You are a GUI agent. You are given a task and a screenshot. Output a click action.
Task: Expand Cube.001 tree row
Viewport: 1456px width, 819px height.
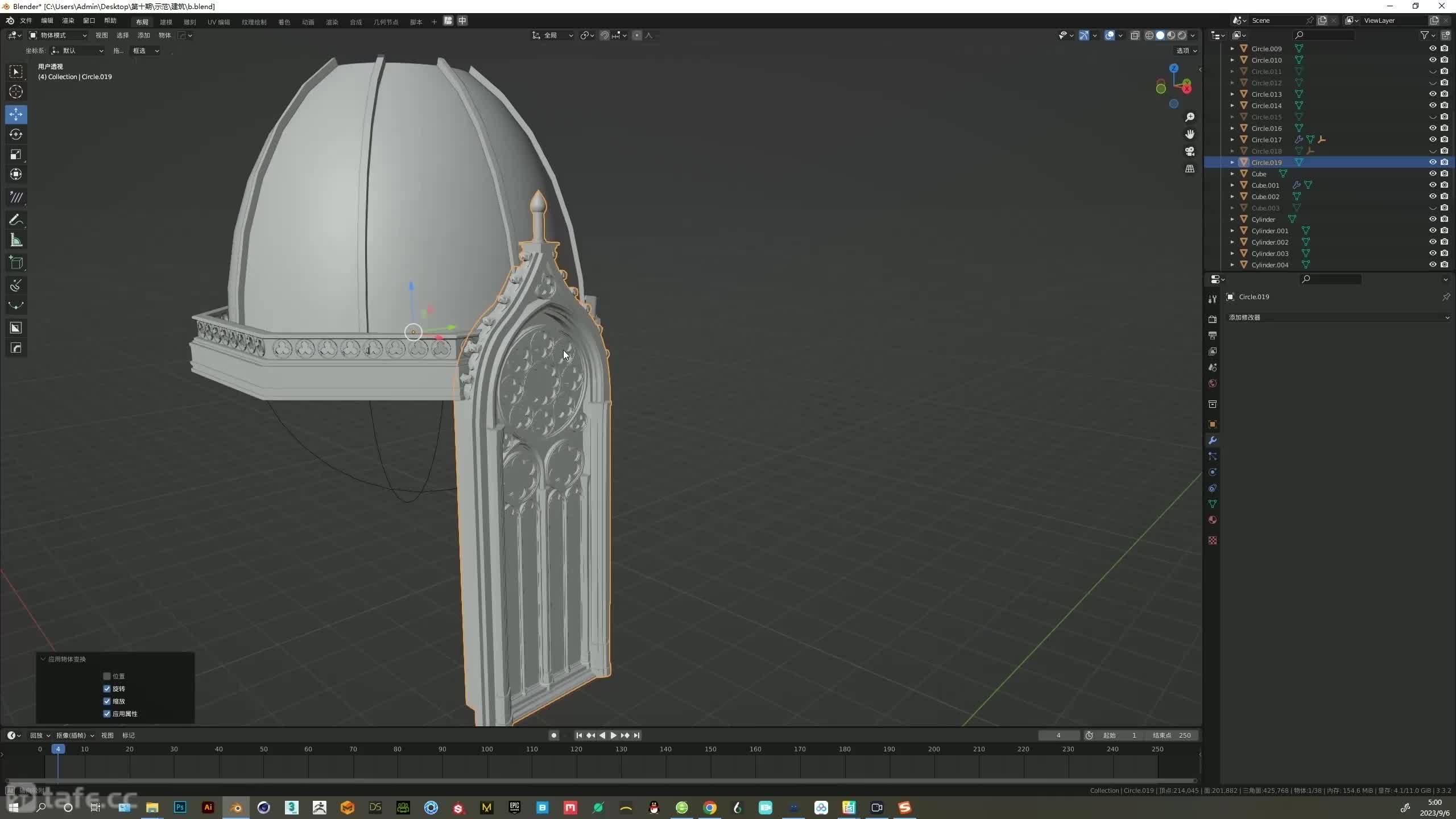coord(1232,185)
